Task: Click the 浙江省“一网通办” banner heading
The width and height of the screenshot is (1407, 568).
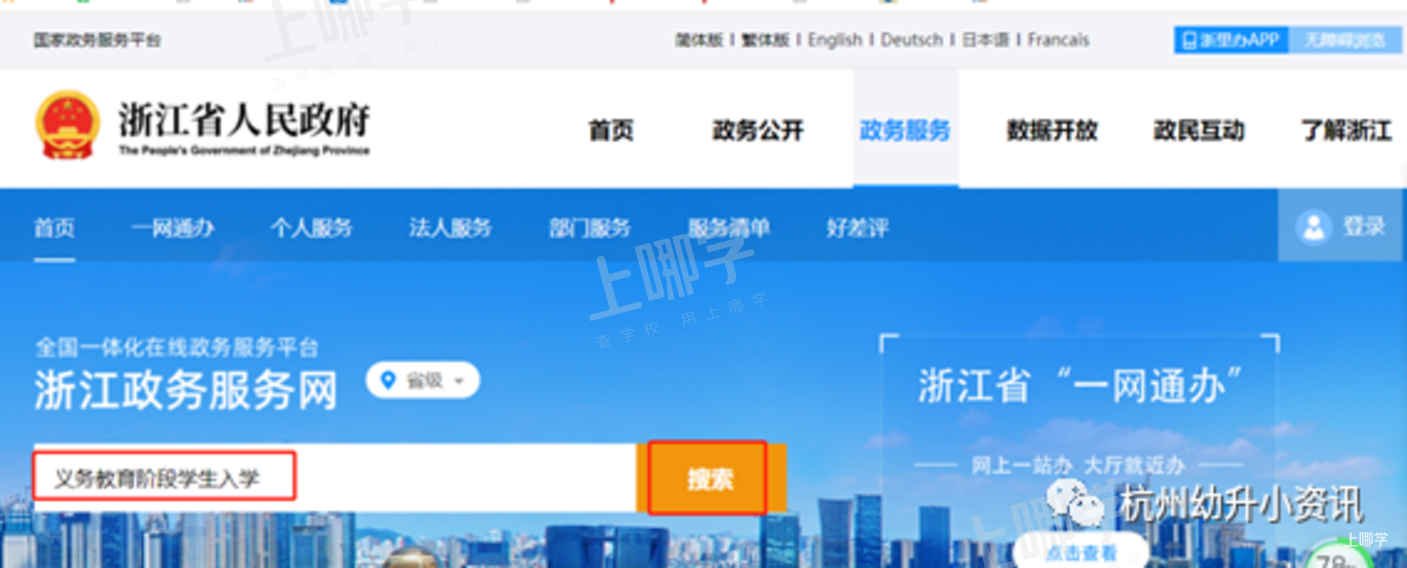Action: [x=1081, y=386]
